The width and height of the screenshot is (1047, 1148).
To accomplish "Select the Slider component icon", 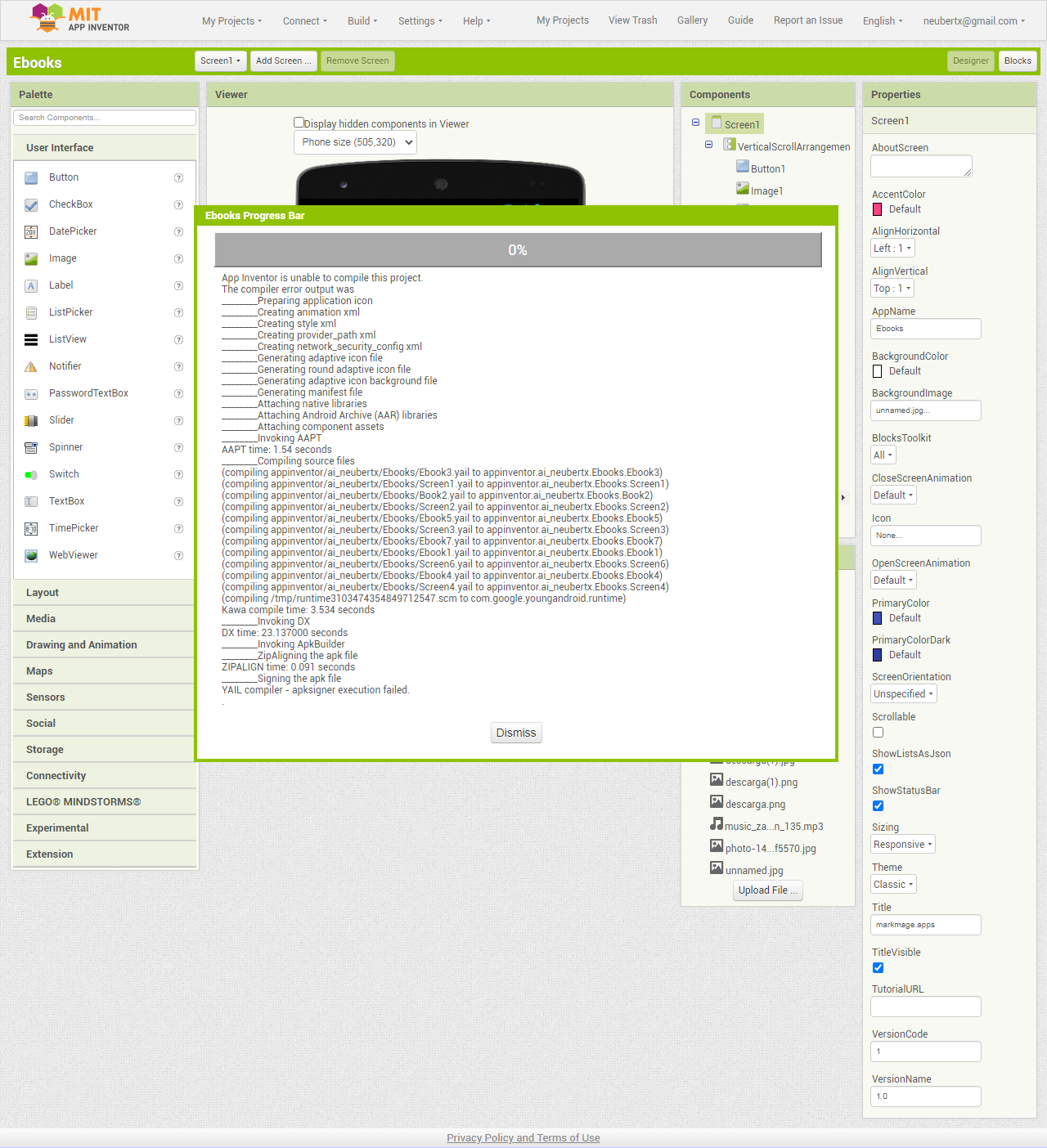I will coord(31,420).
